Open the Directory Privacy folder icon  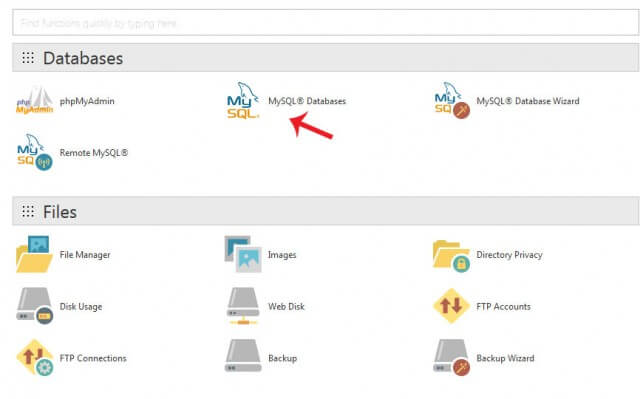(451, 256)
